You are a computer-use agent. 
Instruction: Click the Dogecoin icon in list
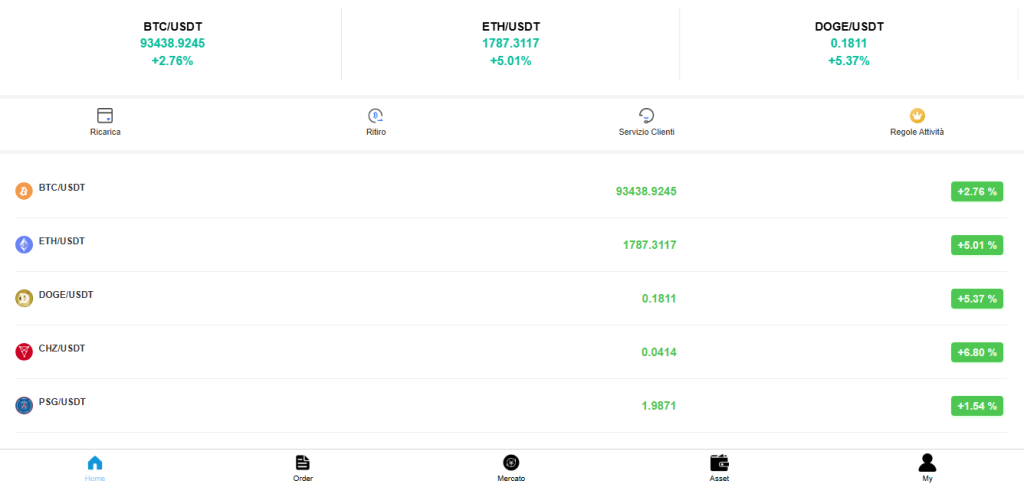click(24, 298)
